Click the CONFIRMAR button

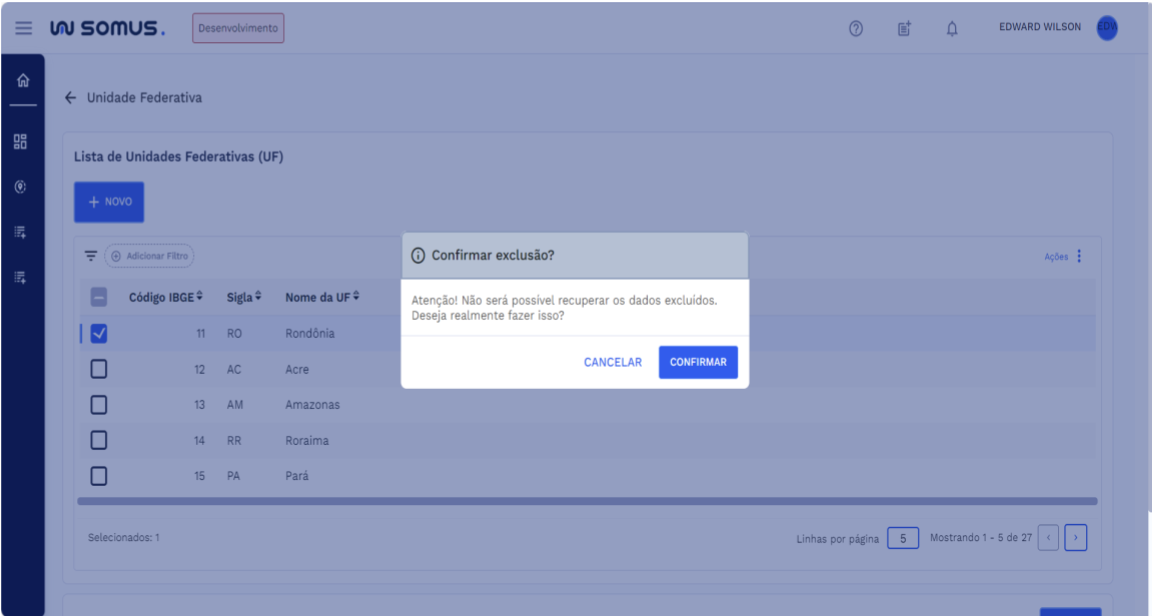(698, 362)
